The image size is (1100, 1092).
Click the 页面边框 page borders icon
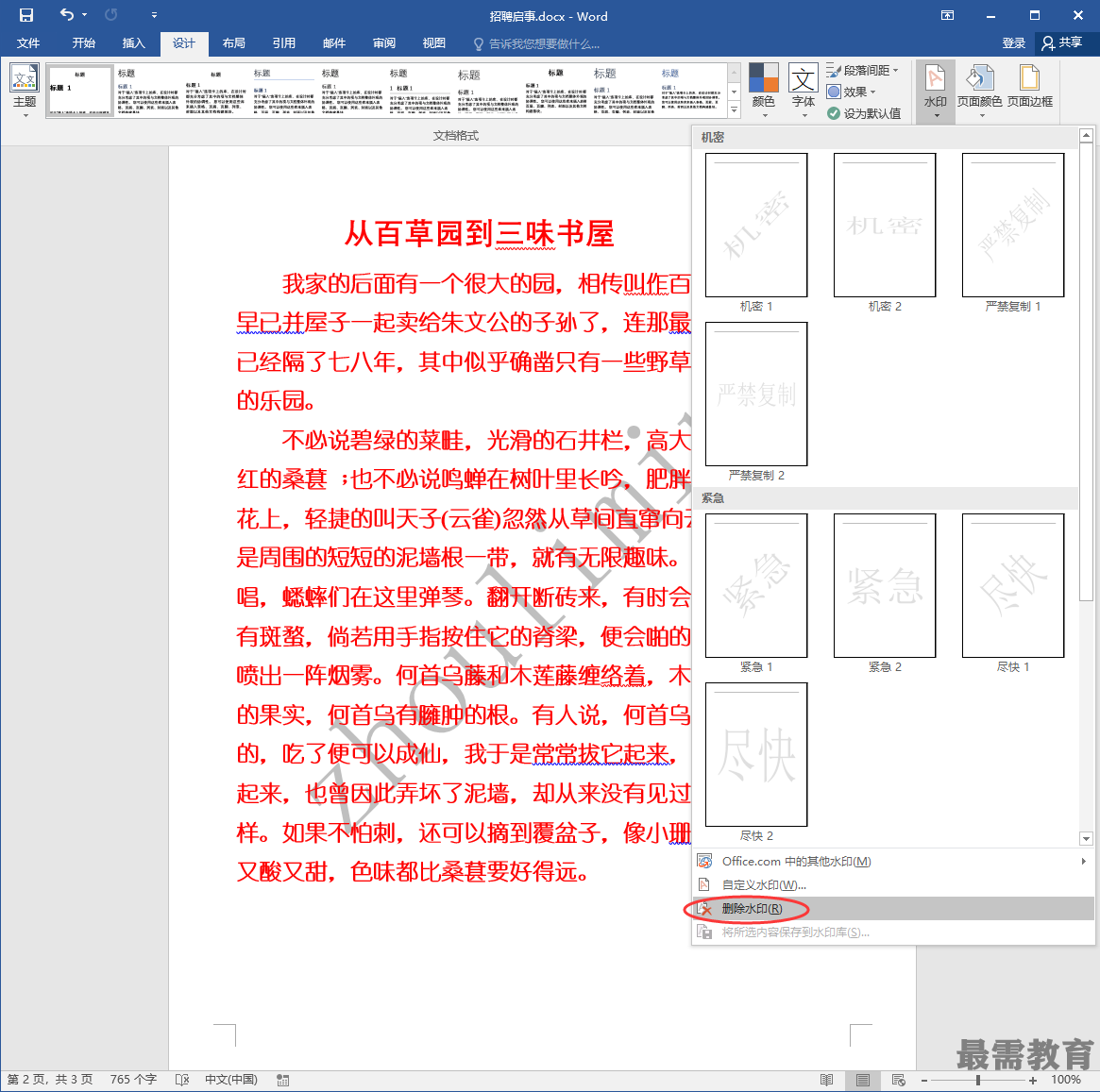point(1030,86)
